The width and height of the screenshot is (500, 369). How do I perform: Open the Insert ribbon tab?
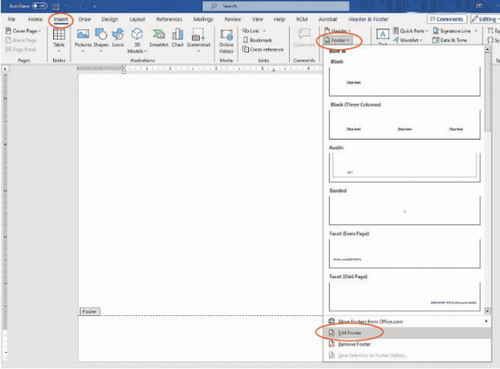(x=61, y=19)
